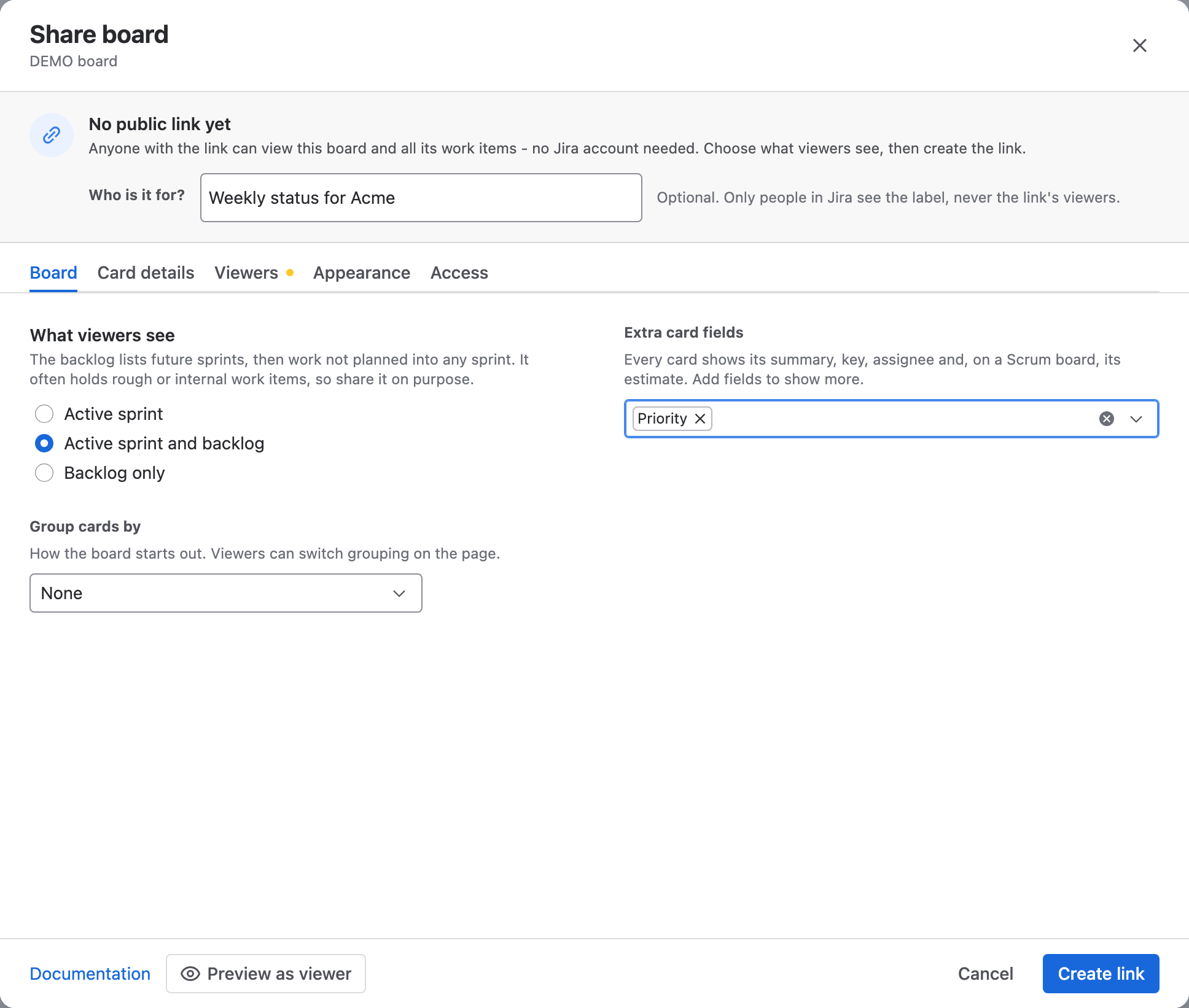
Task: Cancel the share board dialog
Action: pos(986,974)
